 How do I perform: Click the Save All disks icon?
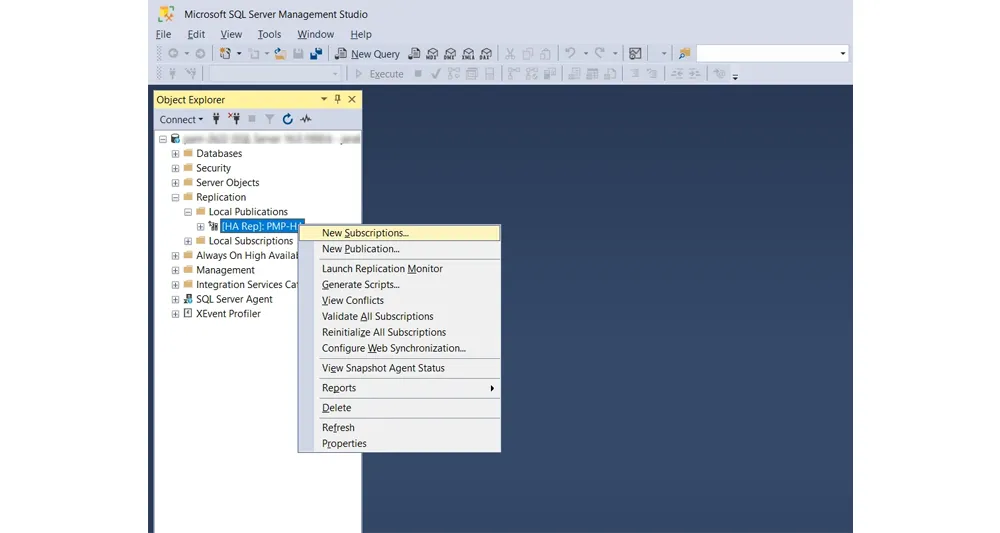pyautogui.click(x=316, y=54)
